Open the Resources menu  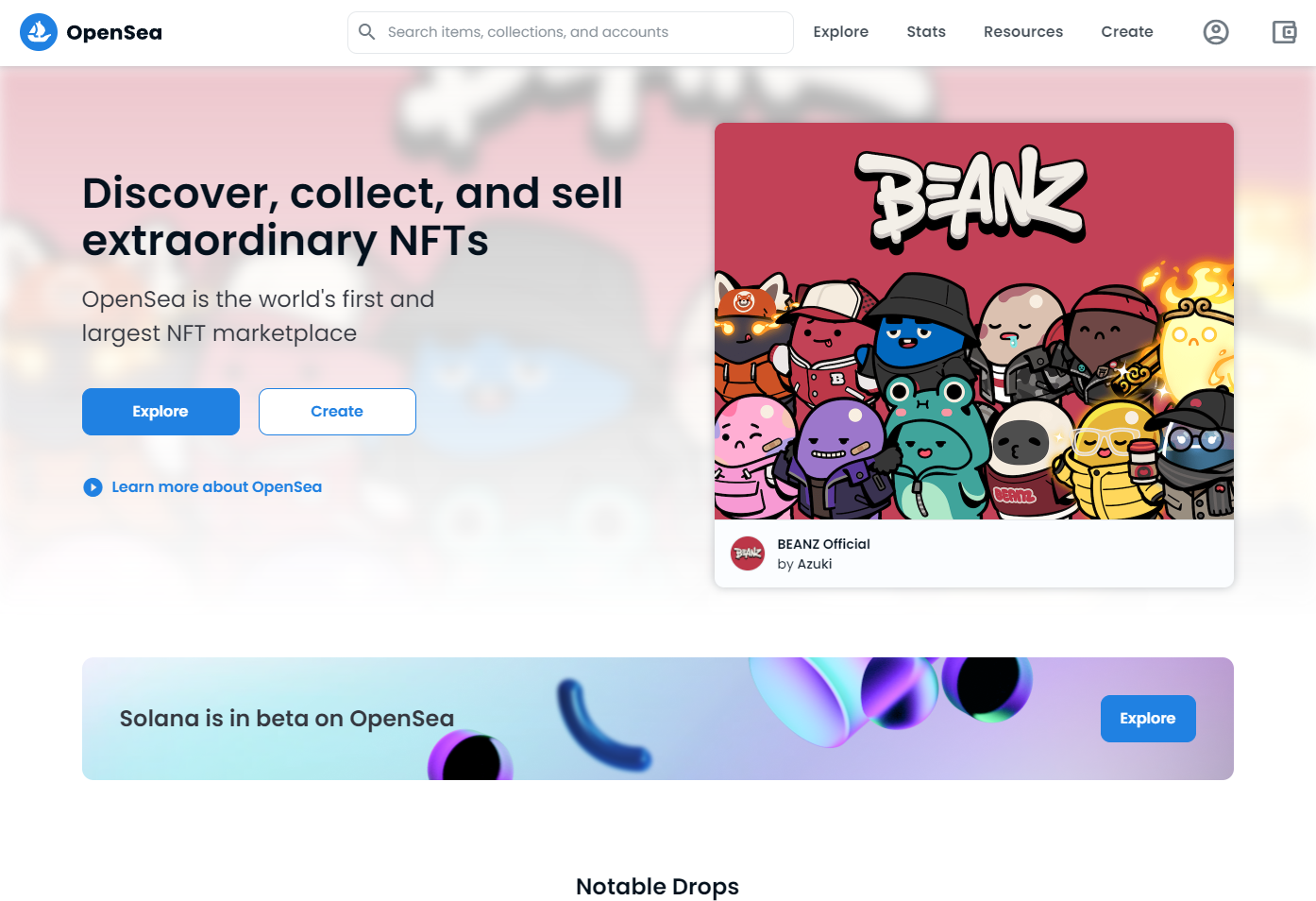click(1023, 32)
